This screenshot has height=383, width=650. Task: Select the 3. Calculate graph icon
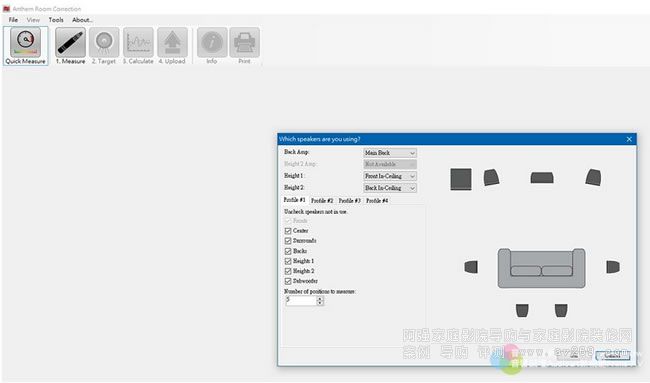138,42
